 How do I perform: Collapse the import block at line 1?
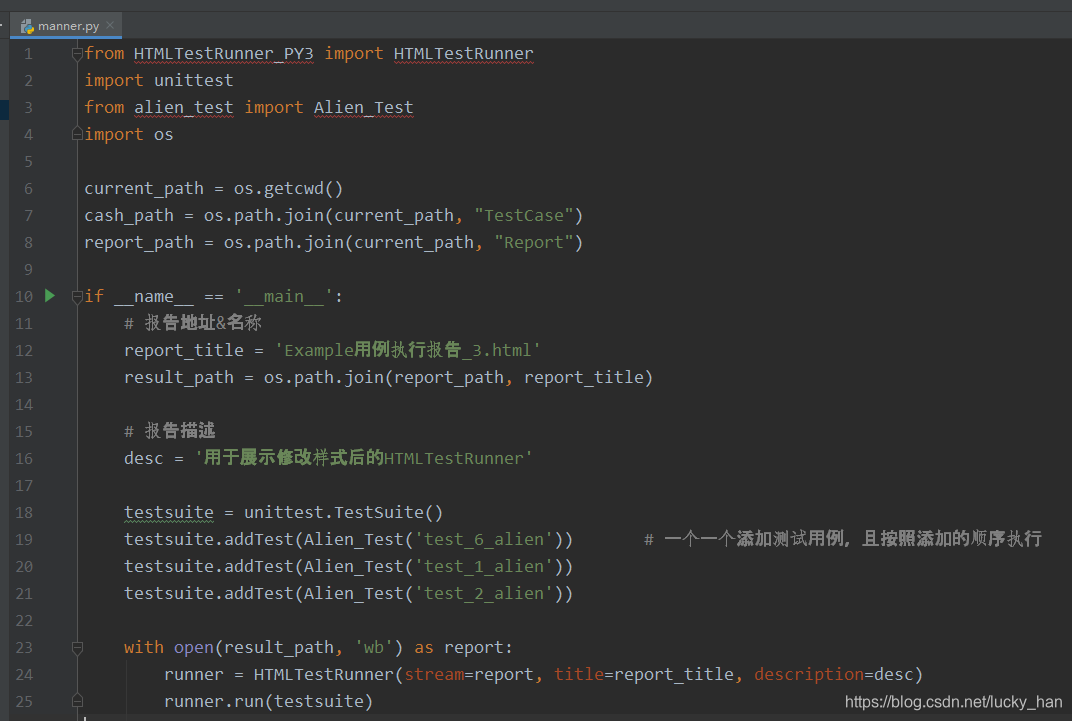pos(77,53)
